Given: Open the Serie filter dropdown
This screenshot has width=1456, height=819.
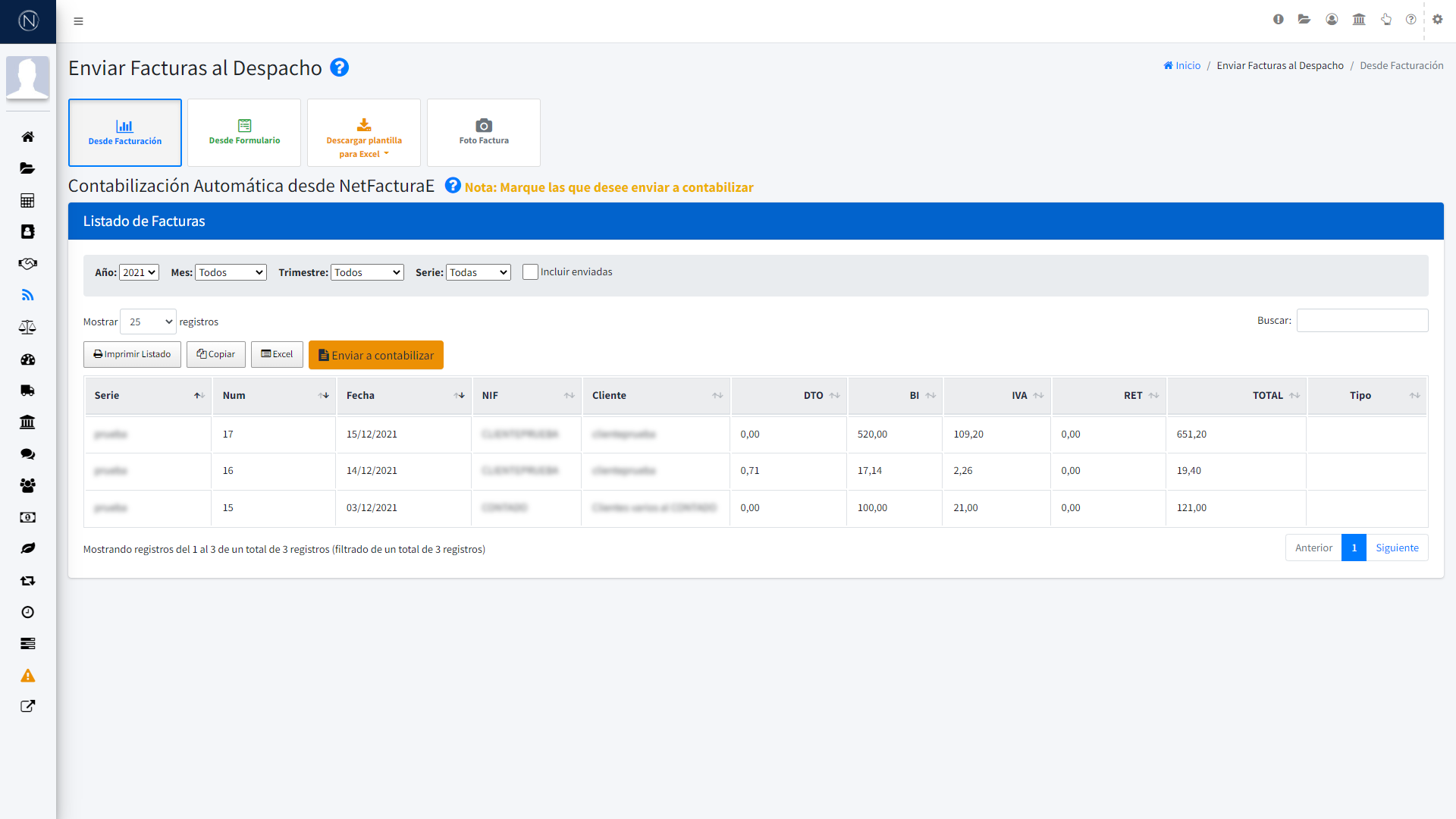Looking at the screenshot, I should click(478, 272).
